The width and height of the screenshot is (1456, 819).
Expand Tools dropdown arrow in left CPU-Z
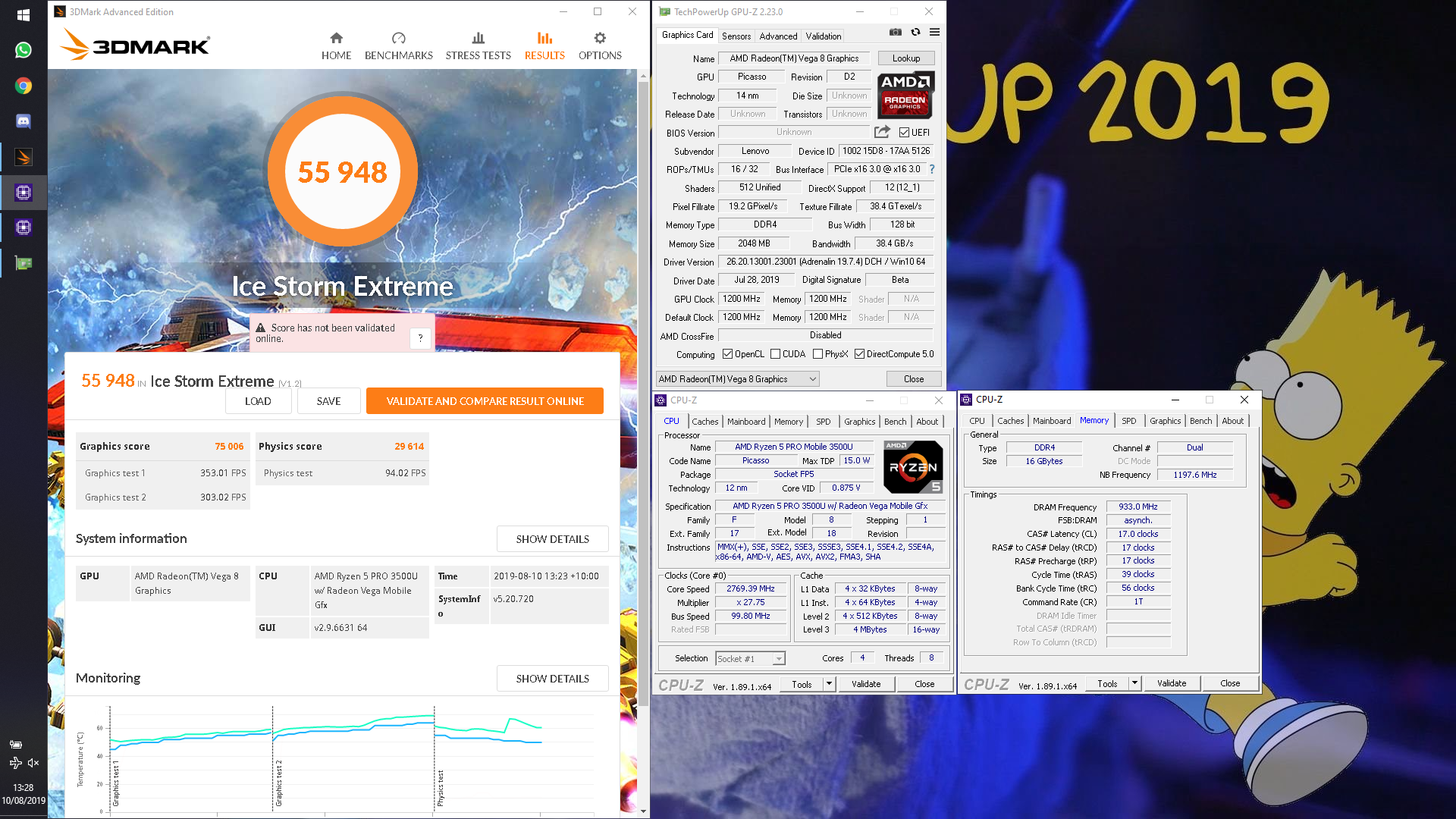coord(829,684)
